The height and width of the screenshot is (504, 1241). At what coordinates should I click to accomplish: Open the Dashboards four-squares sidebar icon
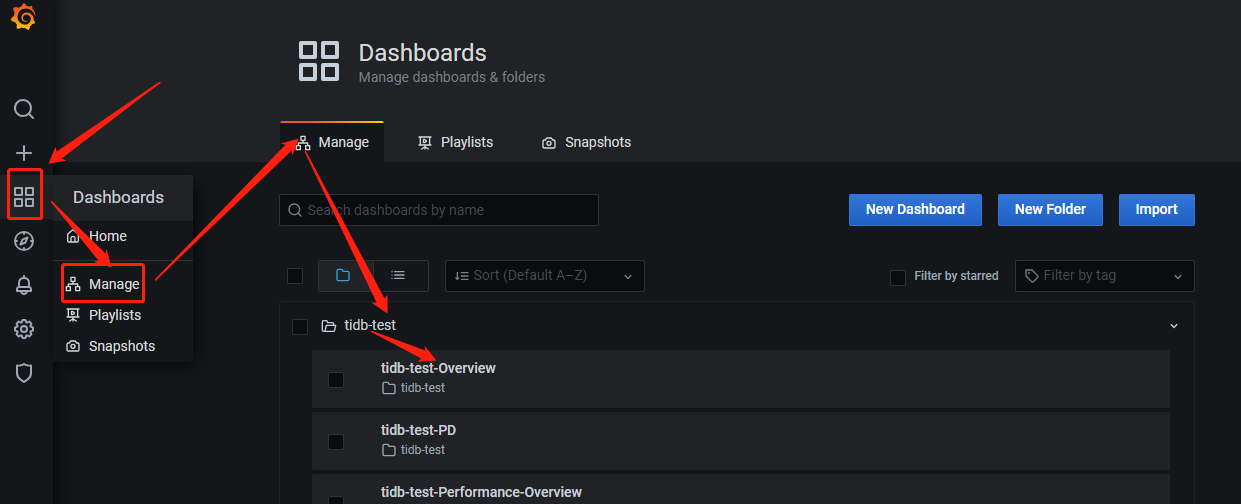pyautogui.click(x=24, y=196)
